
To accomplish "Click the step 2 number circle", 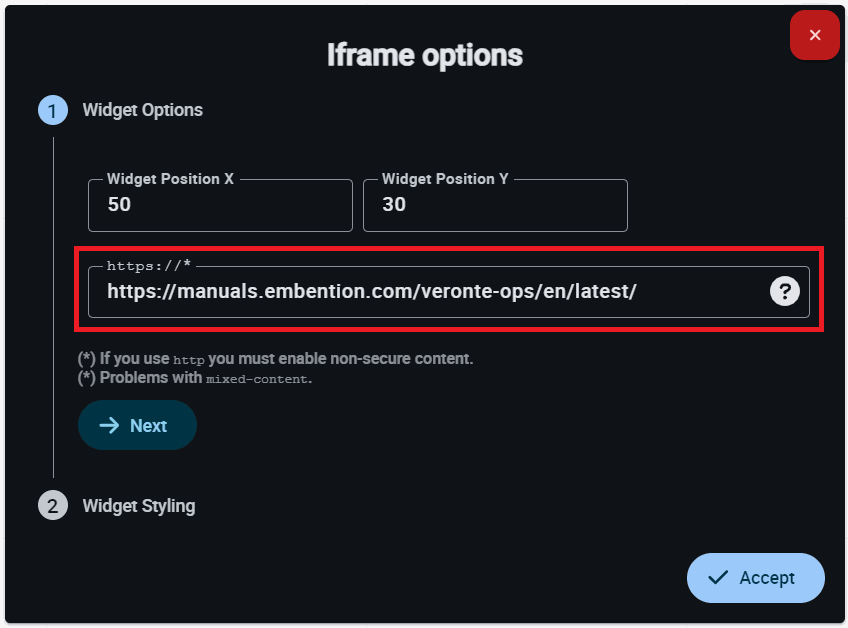I will pyautogui.click(x=52, y=506).
